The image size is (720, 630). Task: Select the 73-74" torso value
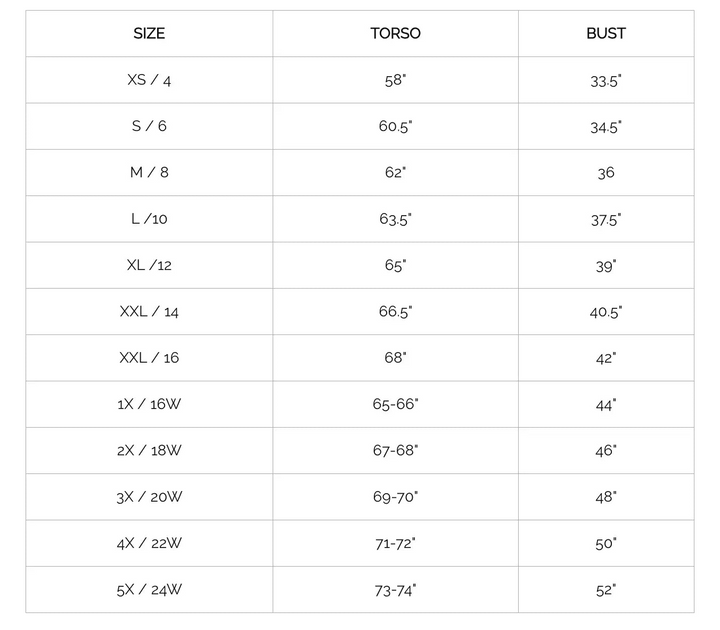395,590
